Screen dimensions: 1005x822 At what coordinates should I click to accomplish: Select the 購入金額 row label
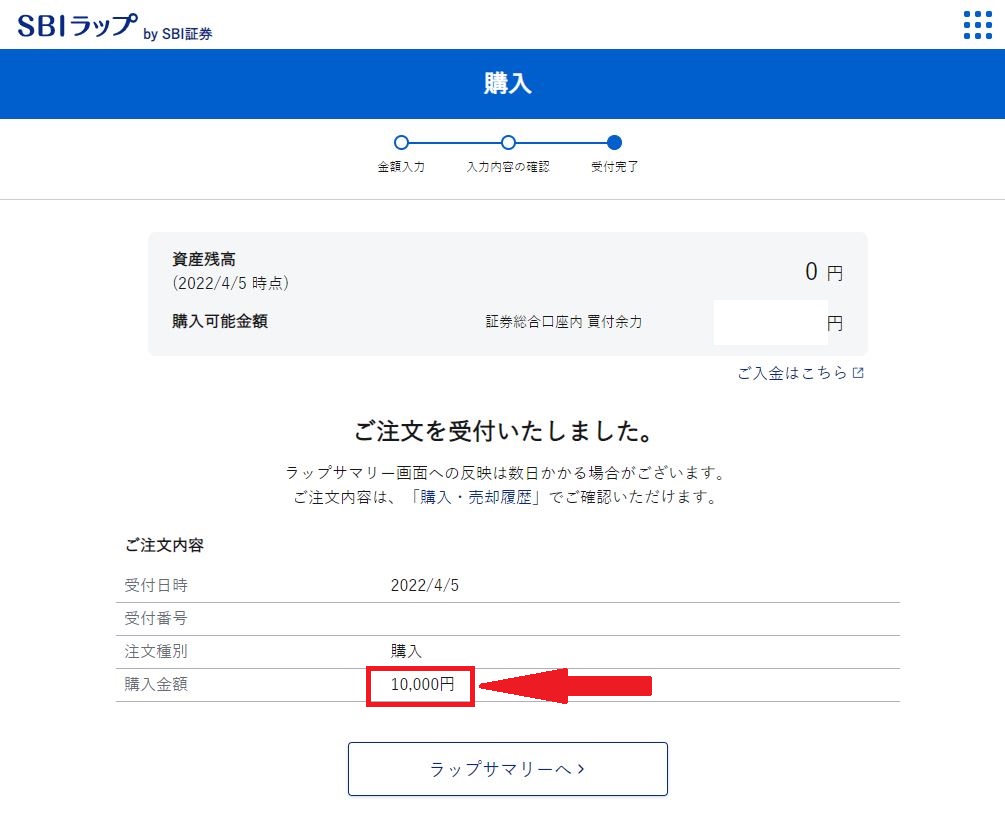coord(156,684)
